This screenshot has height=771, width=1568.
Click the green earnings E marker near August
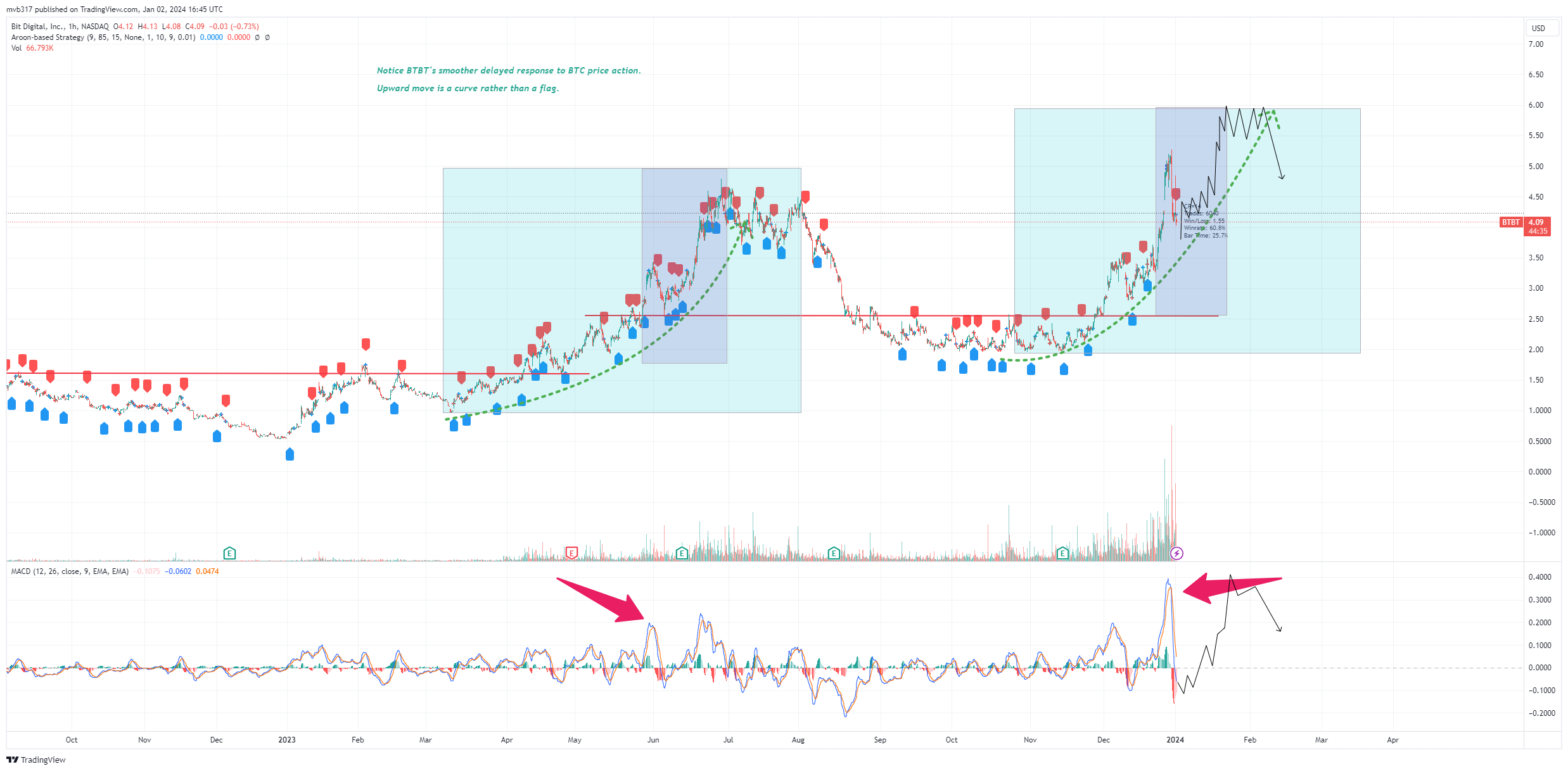(x=834, y=554)
